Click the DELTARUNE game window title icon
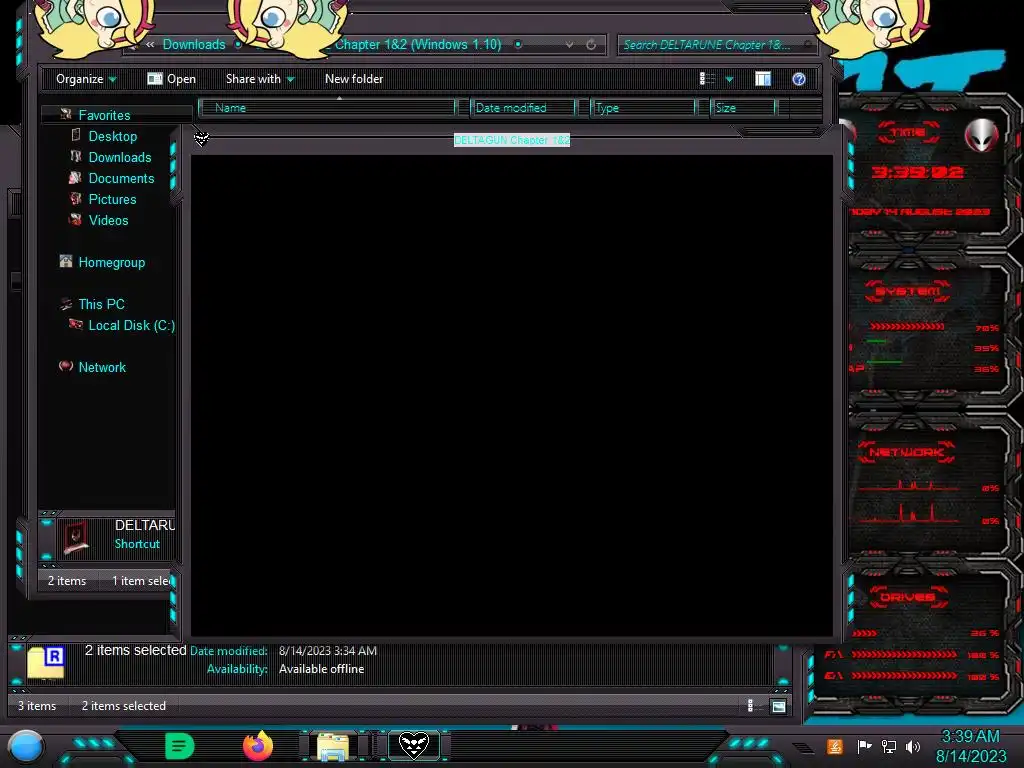1024x768 pixels. pyautogui.click(x=201, y=139)
